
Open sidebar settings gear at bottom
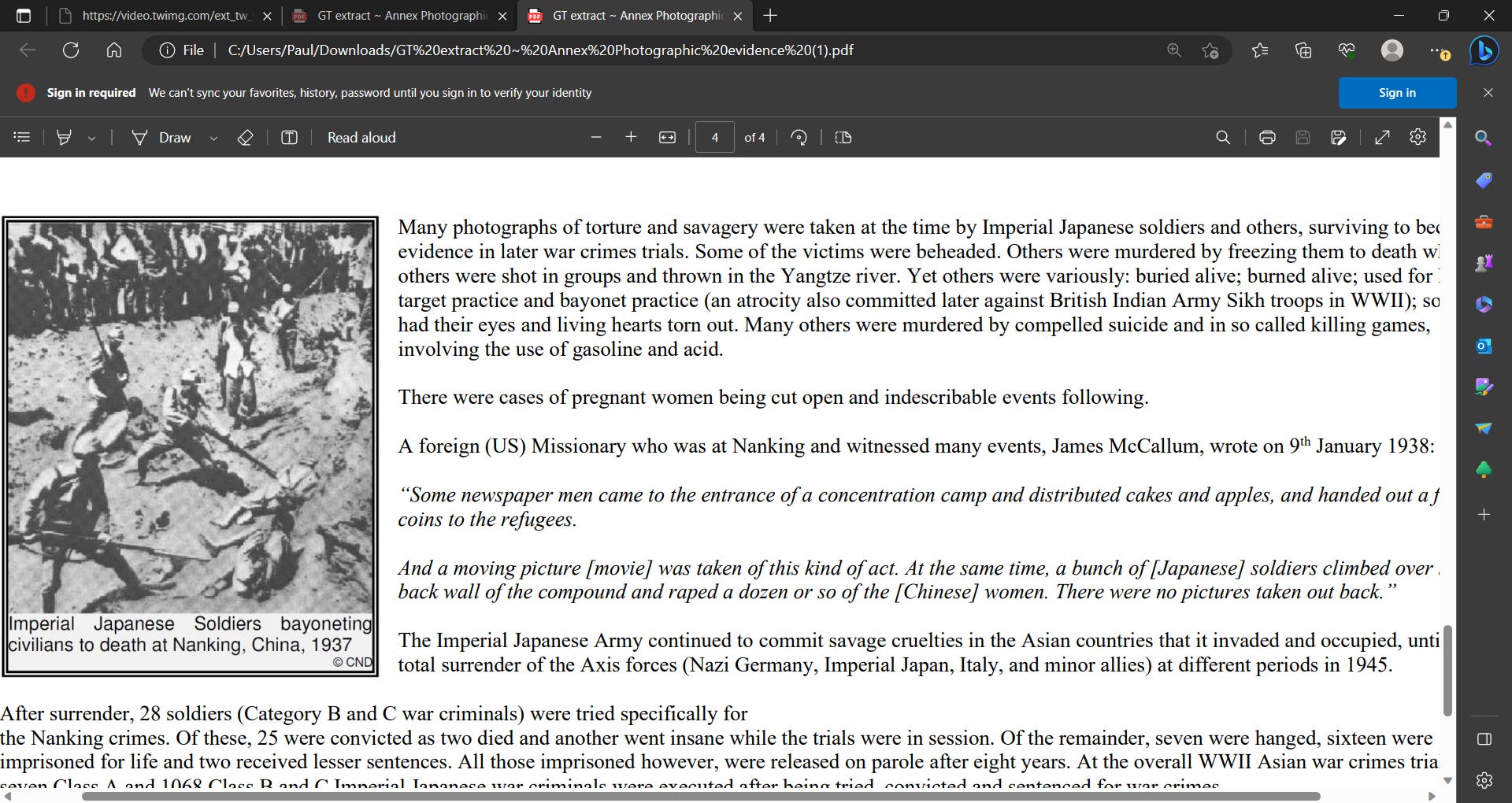pyautogui.click(x=1484, y=780)
